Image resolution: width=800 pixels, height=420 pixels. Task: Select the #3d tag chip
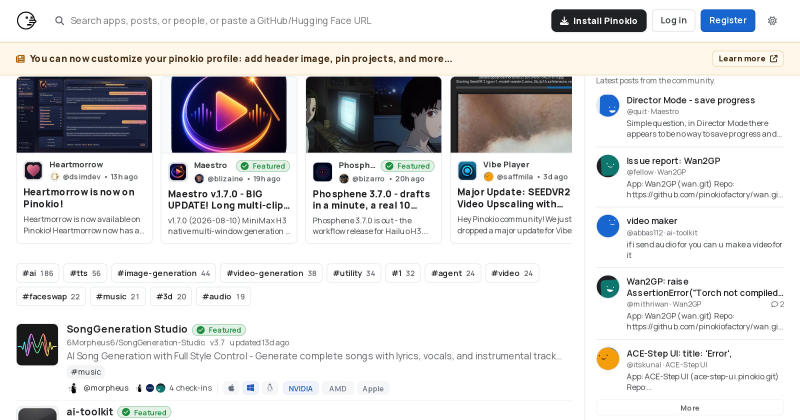[171, 297]
